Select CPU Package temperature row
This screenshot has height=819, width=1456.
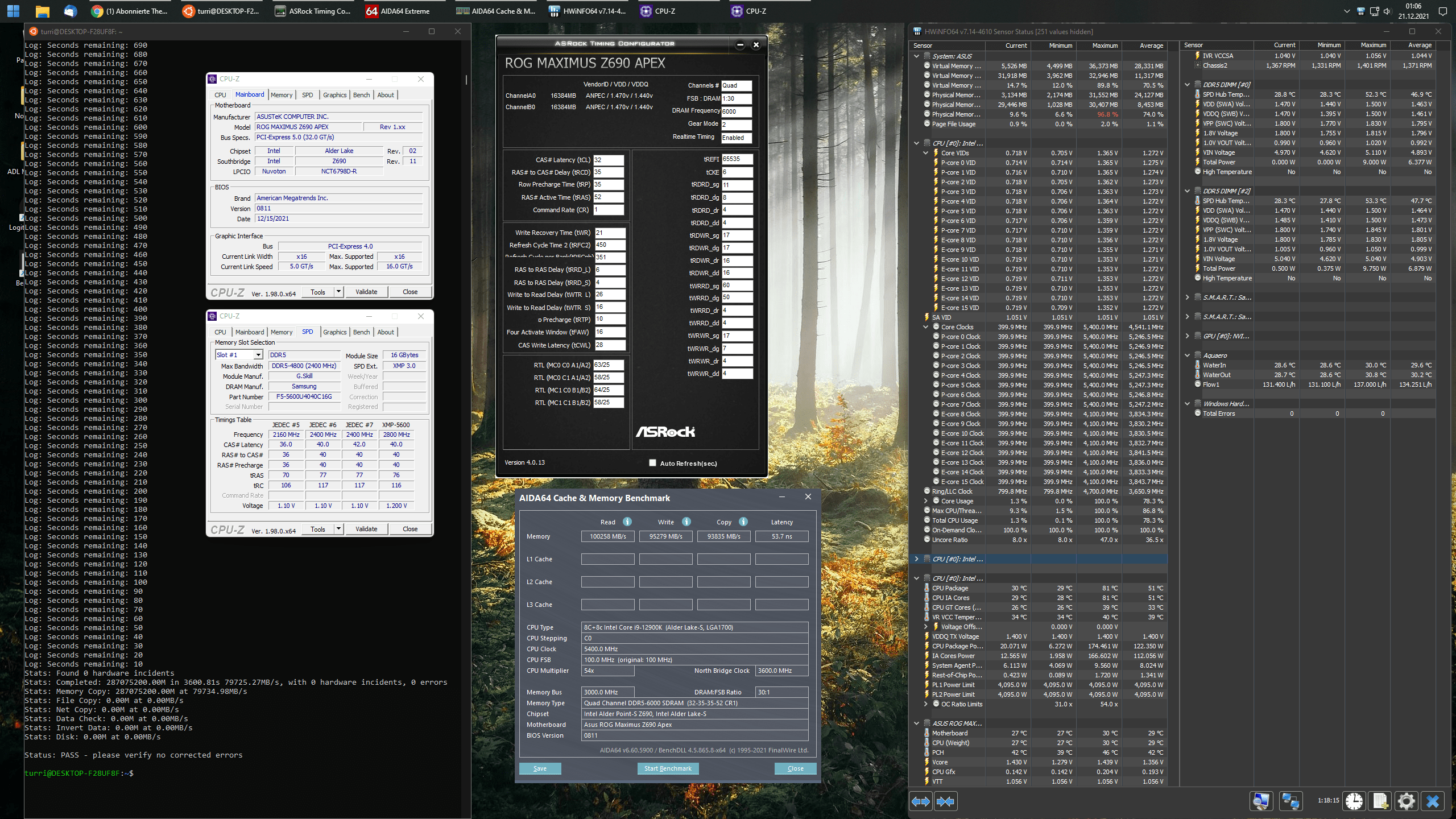tap(1039, 588)
